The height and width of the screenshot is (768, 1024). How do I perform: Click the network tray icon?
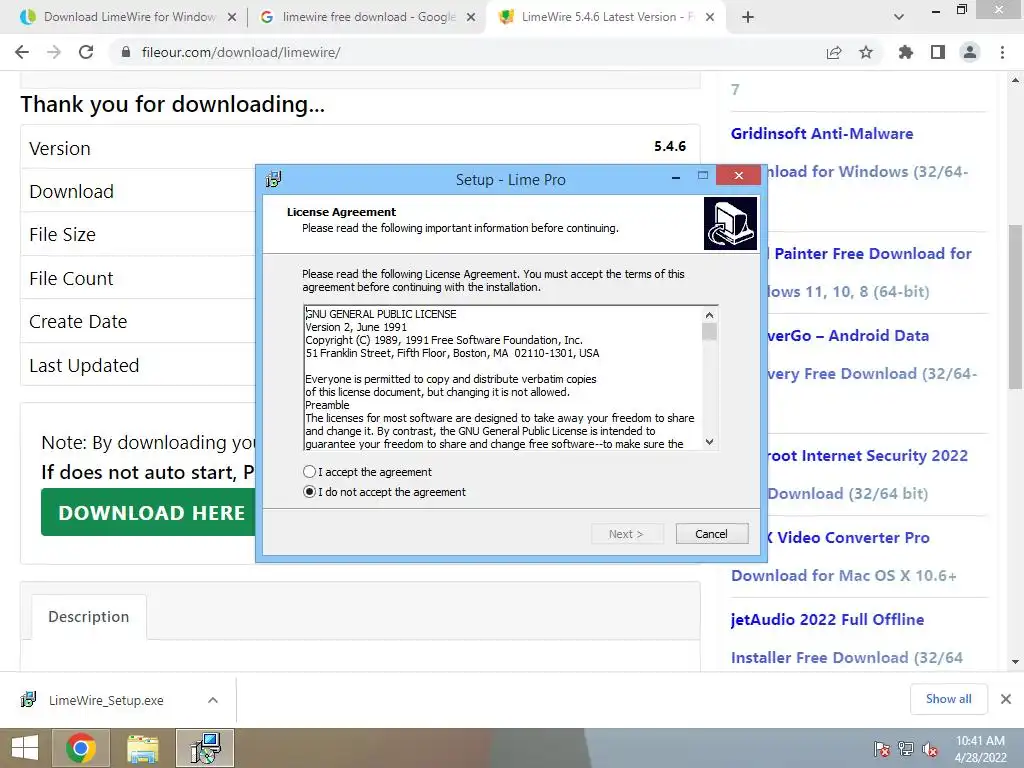pos(906,749)
